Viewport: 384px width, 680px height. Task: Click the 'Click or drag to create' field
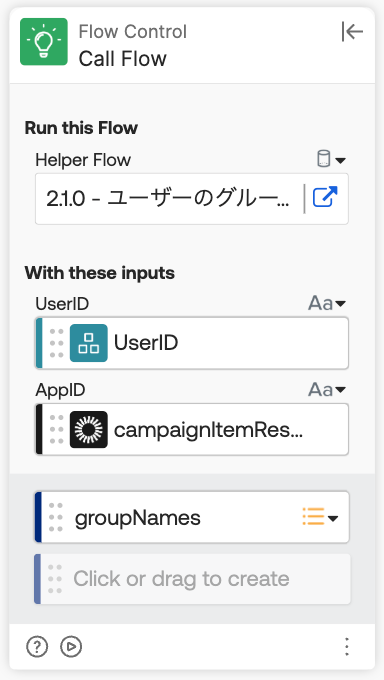coord(192,579)
